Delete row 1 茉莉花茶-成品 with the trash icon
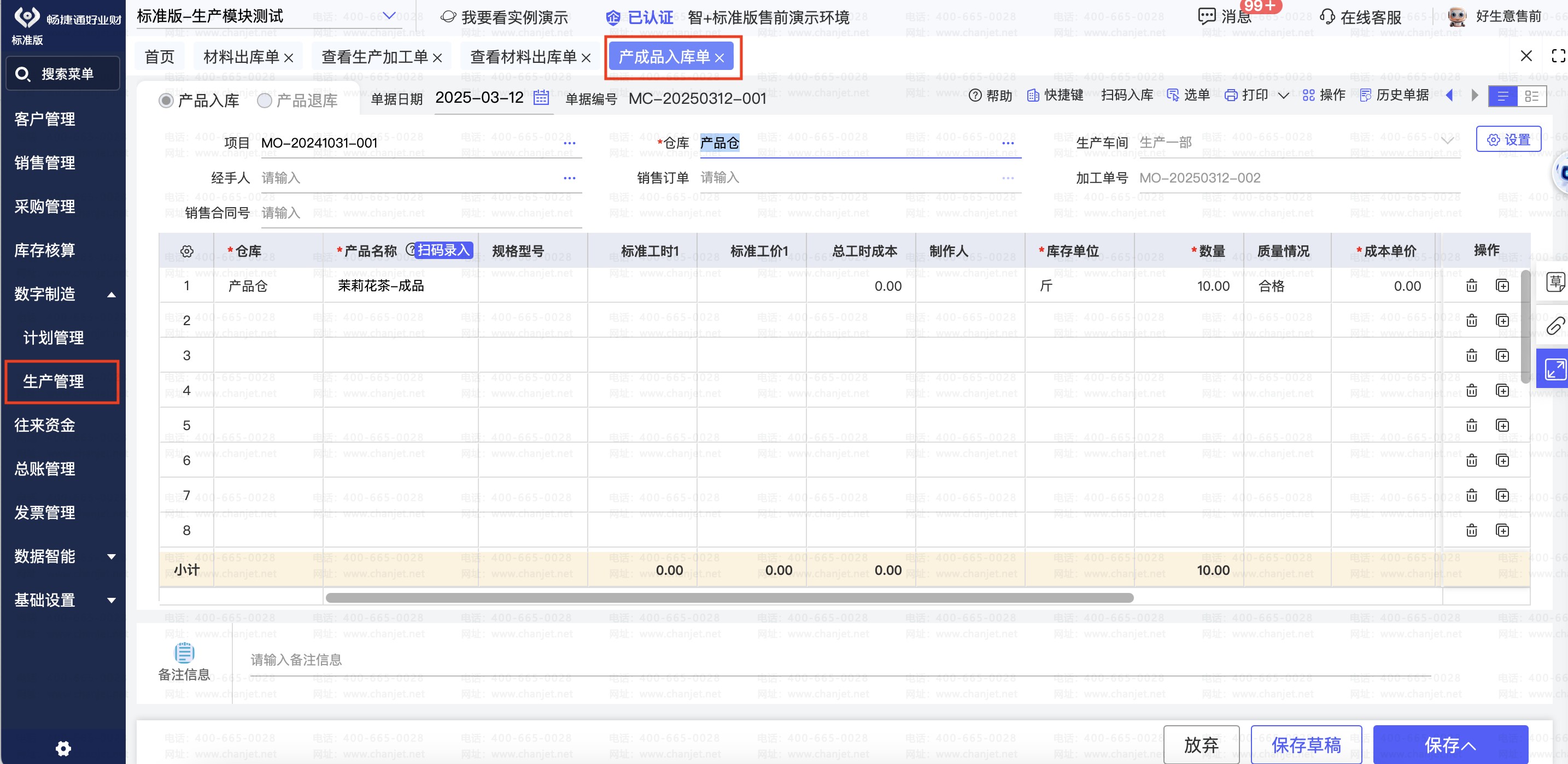The image size is (1568, 764). click(x=1471, y=286)
